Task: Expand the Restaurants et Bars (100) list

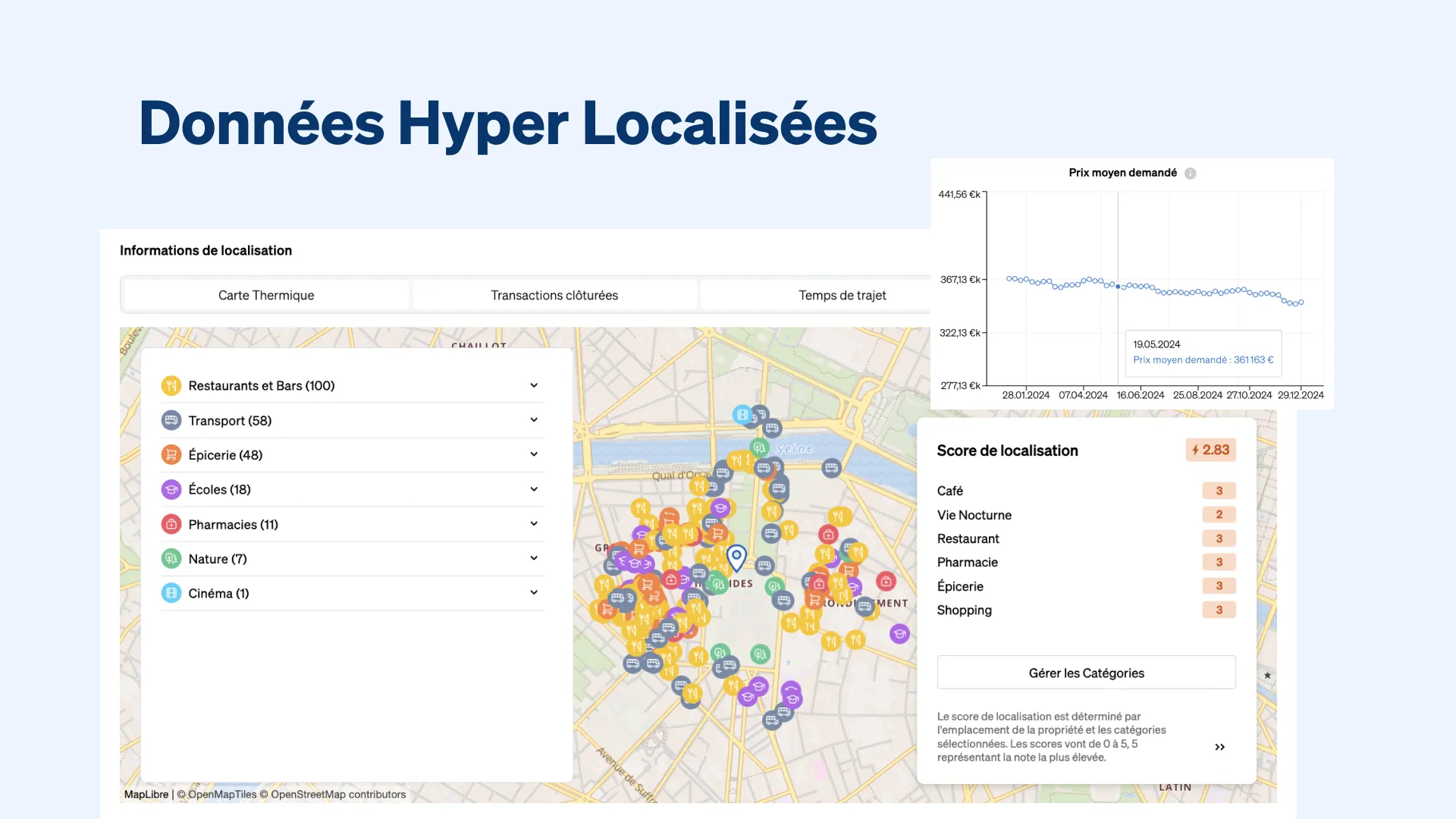Action: point(534,385)
